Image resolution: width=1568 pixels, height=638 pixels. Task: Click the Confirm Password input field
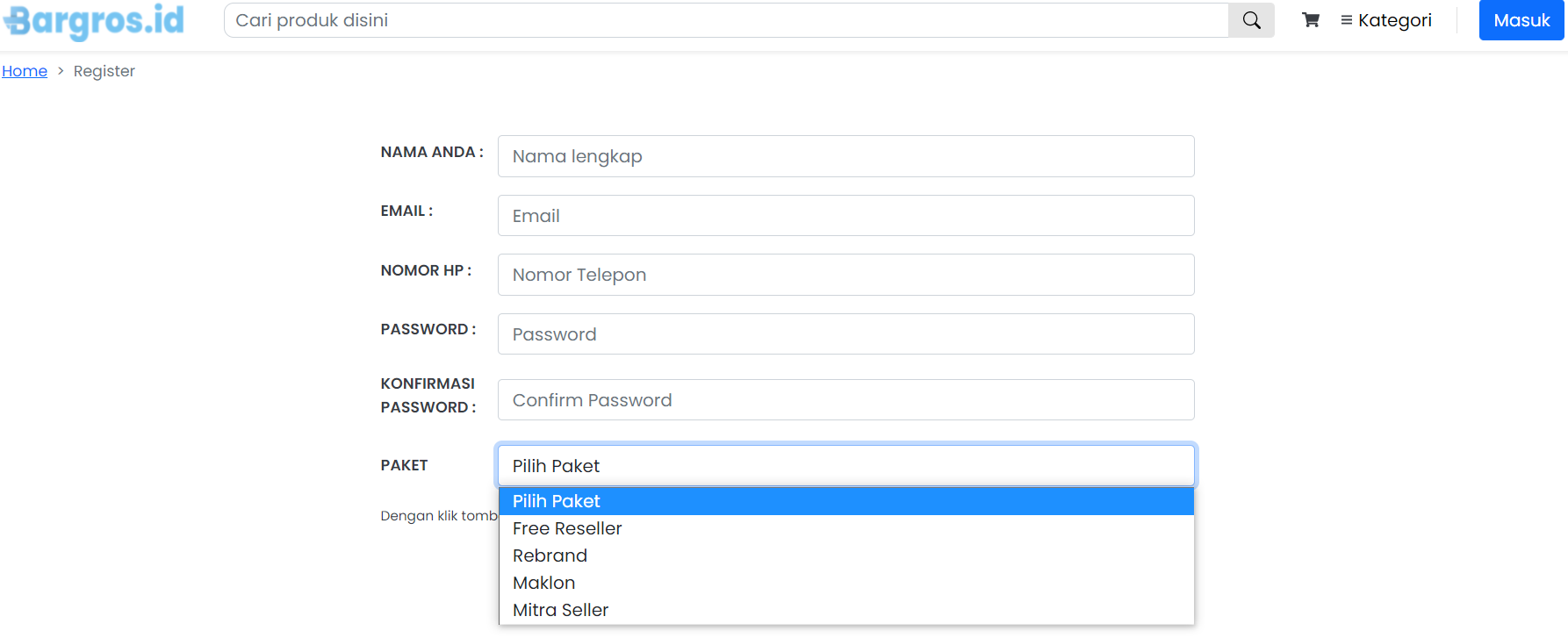[845, 400]
